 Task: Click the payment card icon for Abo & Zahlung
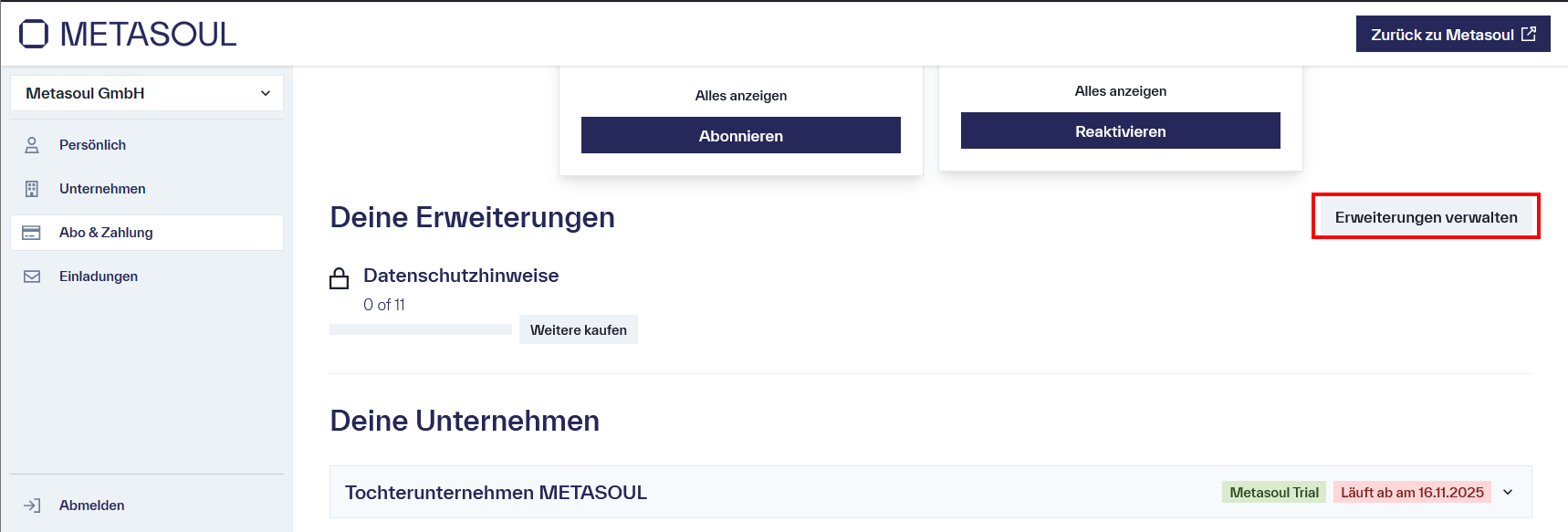(x=33, y=232)
